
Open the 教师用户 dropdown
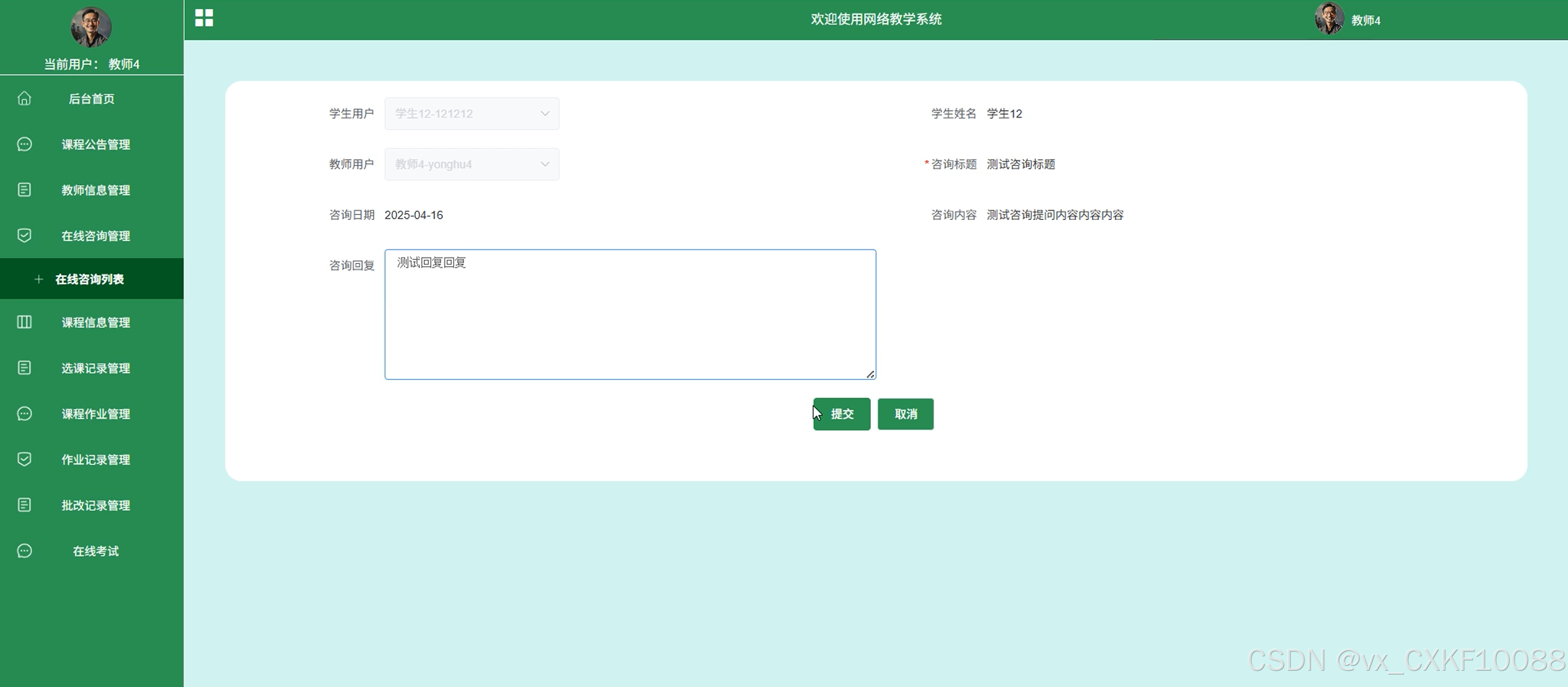click(471, 164)
